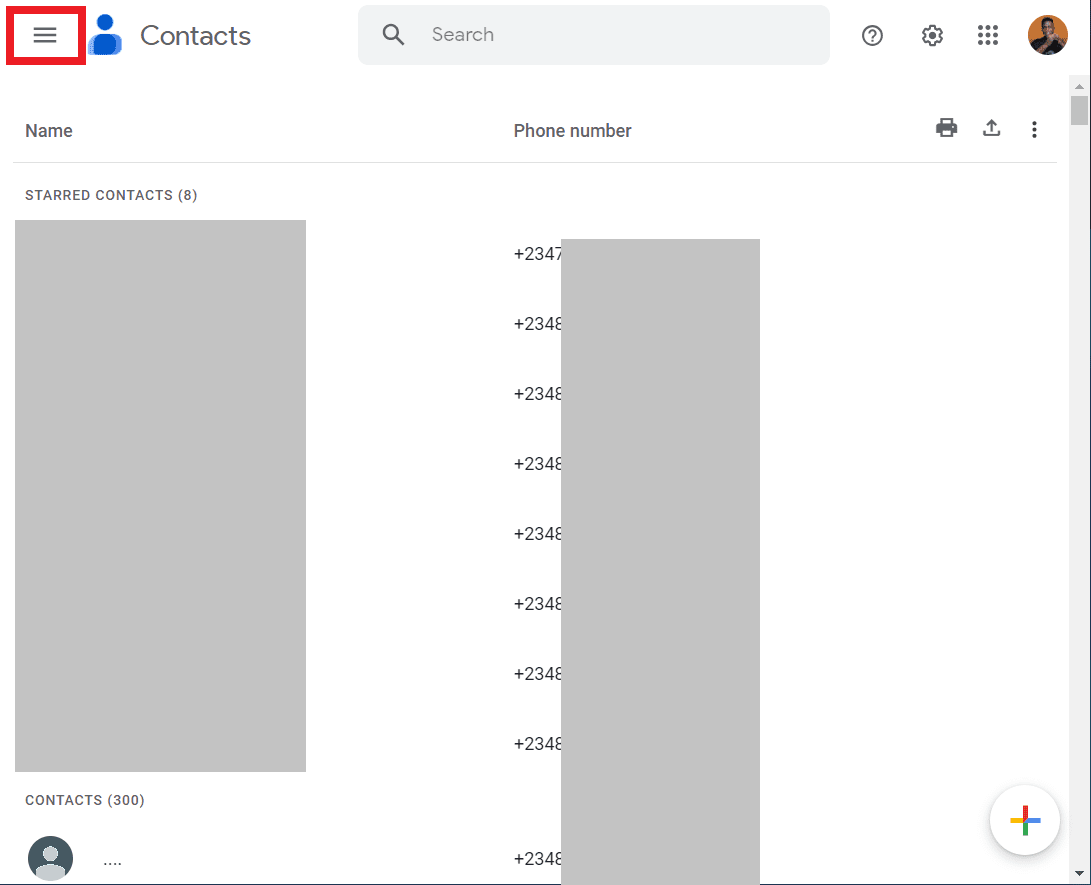Open the main menu hamburger icon
1091x885 pixels.
point(45,36)
